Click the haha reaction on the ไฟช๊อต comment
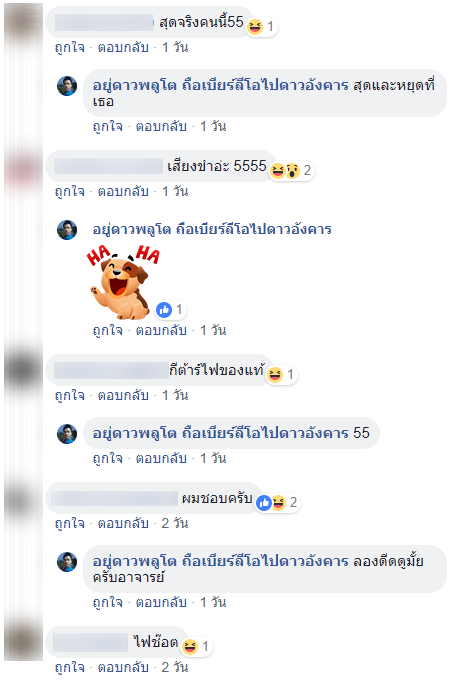Viewport: 475px width, 685px height. [197, 646]
